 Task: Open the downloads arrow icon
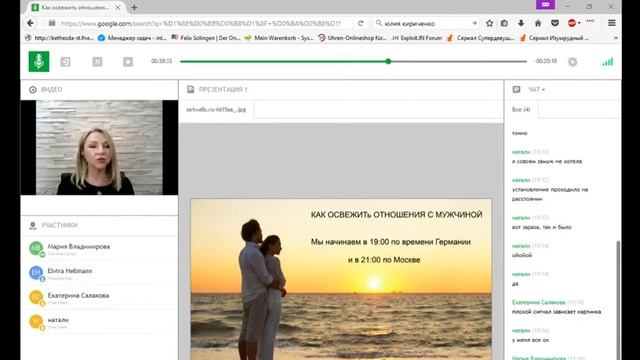coord(521,23)
